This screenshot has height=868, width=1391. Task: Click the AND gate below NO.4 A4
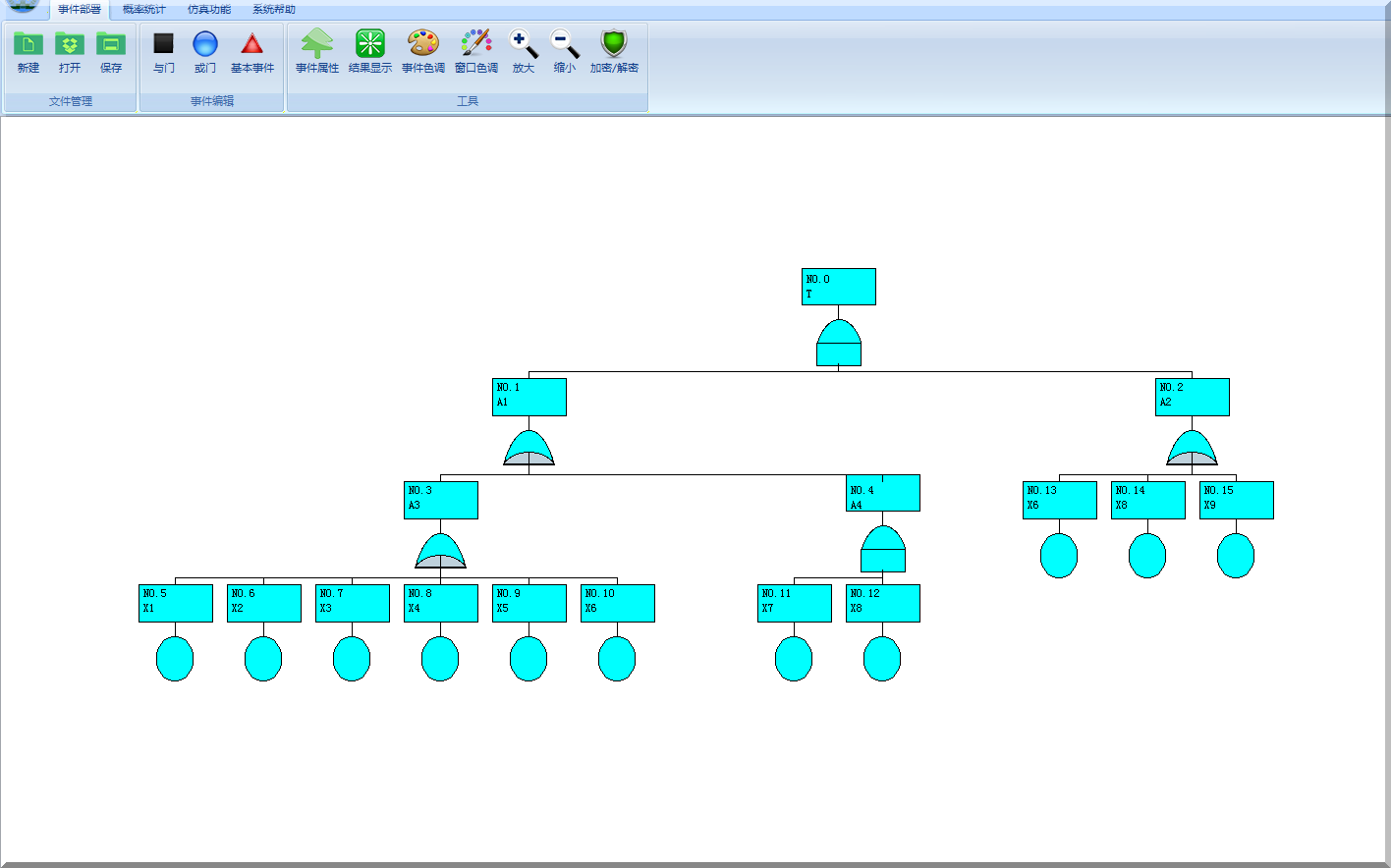[883, 550]
